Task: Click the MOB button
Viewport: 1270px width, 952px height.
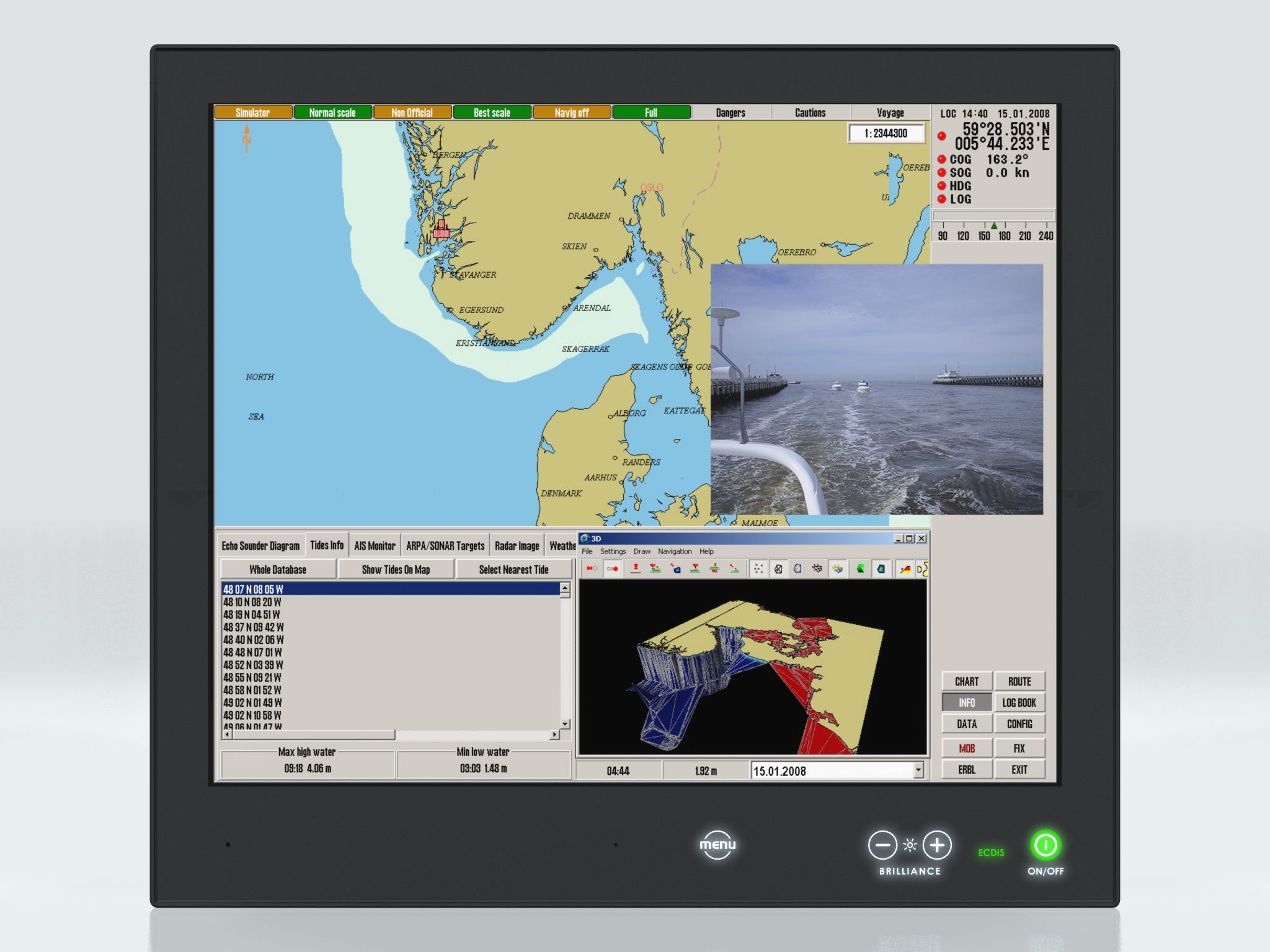Action: pyautogui.click(x=967, y=748)
